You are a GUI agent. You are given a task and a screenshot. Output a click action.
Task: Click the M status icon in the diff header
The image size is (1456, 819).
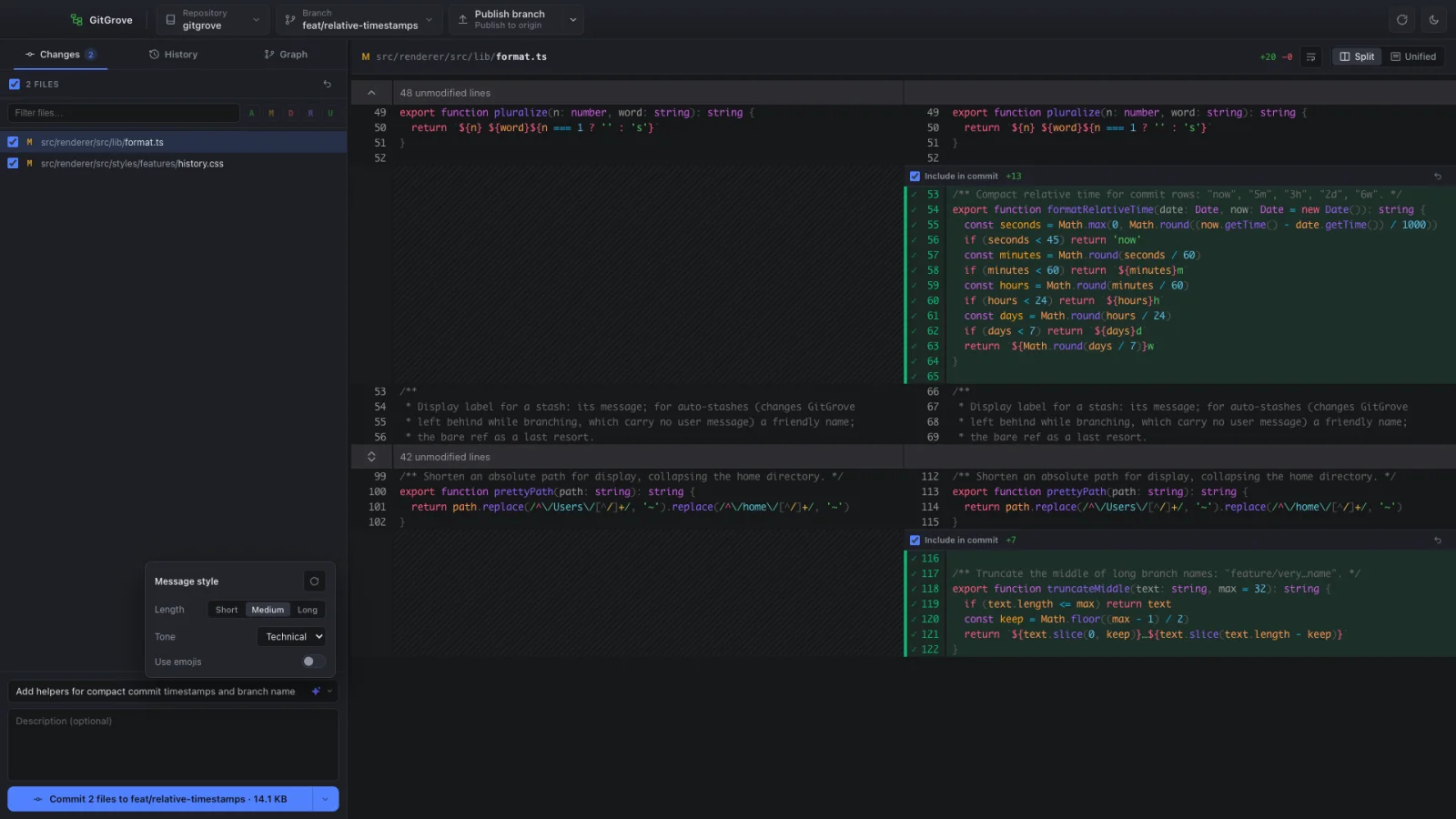coord(366,56)
